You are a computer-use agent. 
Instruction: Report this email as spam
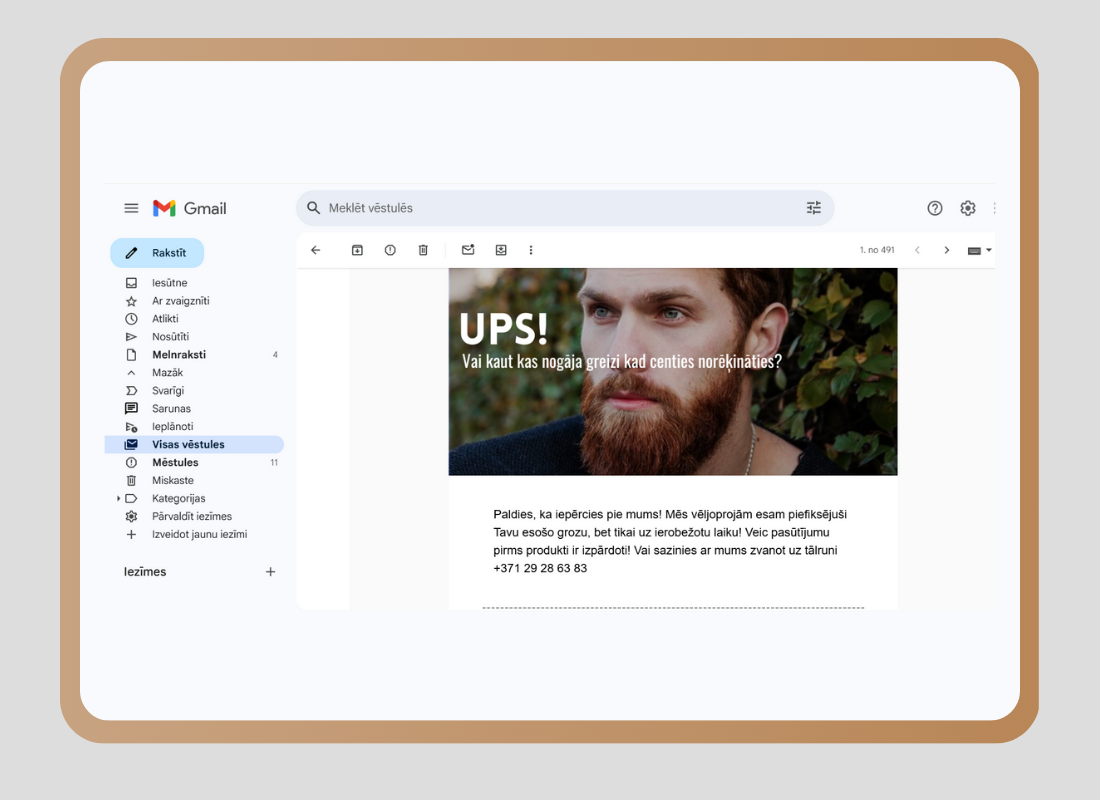click(x=390, y=250)
